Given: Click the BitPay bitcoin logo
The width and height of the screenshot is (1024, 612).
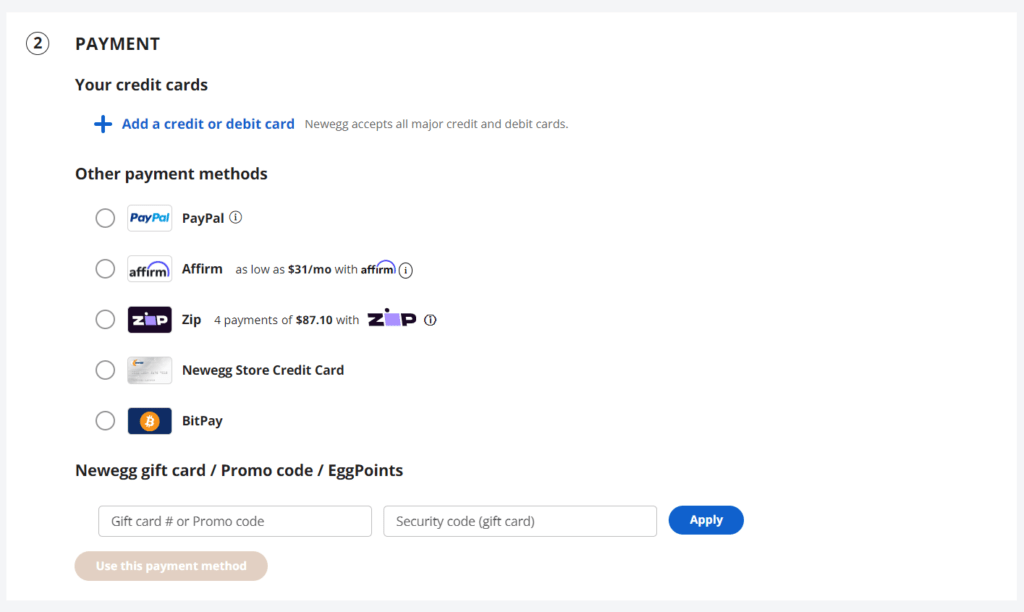Looking at the screenshot, I should 150,421.
